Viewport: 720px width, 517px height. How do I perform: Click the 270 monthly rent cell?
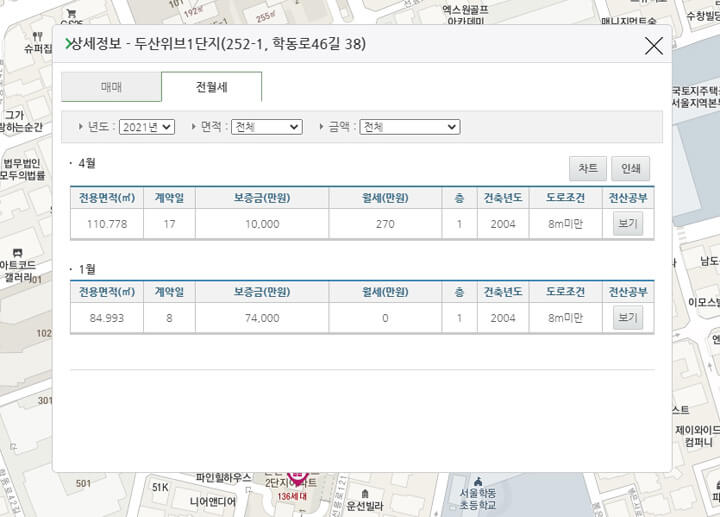click(385, 224)
